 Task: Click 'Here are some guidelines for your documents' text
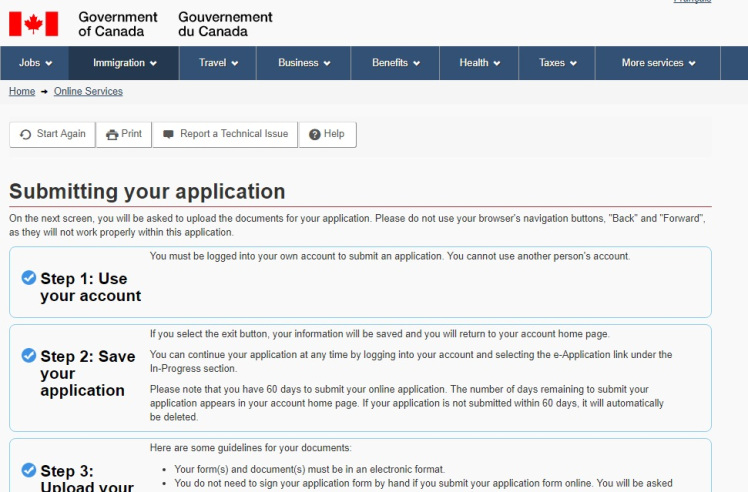(250, 448)
